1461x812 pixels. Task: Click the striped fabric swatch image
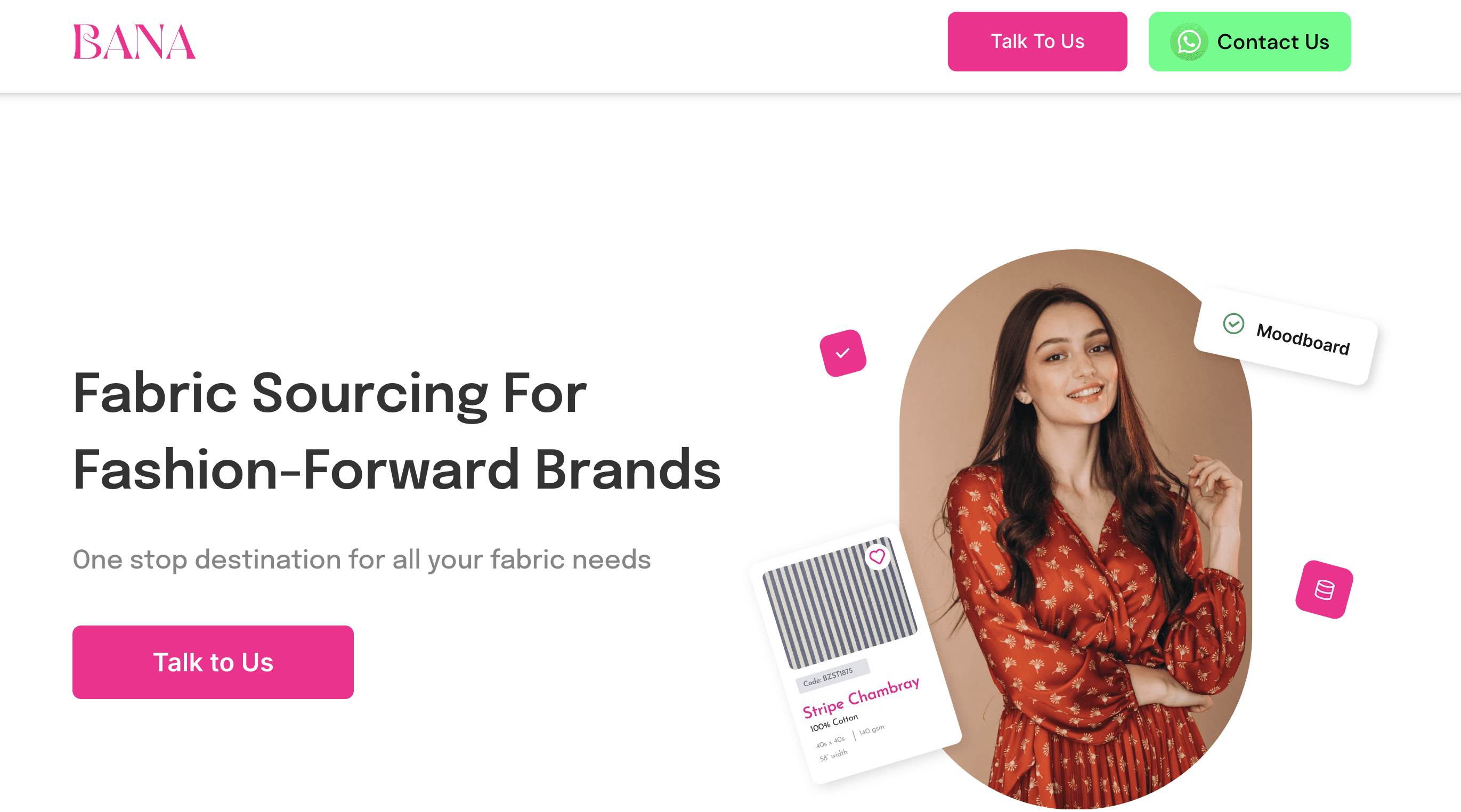pos(839,603)
